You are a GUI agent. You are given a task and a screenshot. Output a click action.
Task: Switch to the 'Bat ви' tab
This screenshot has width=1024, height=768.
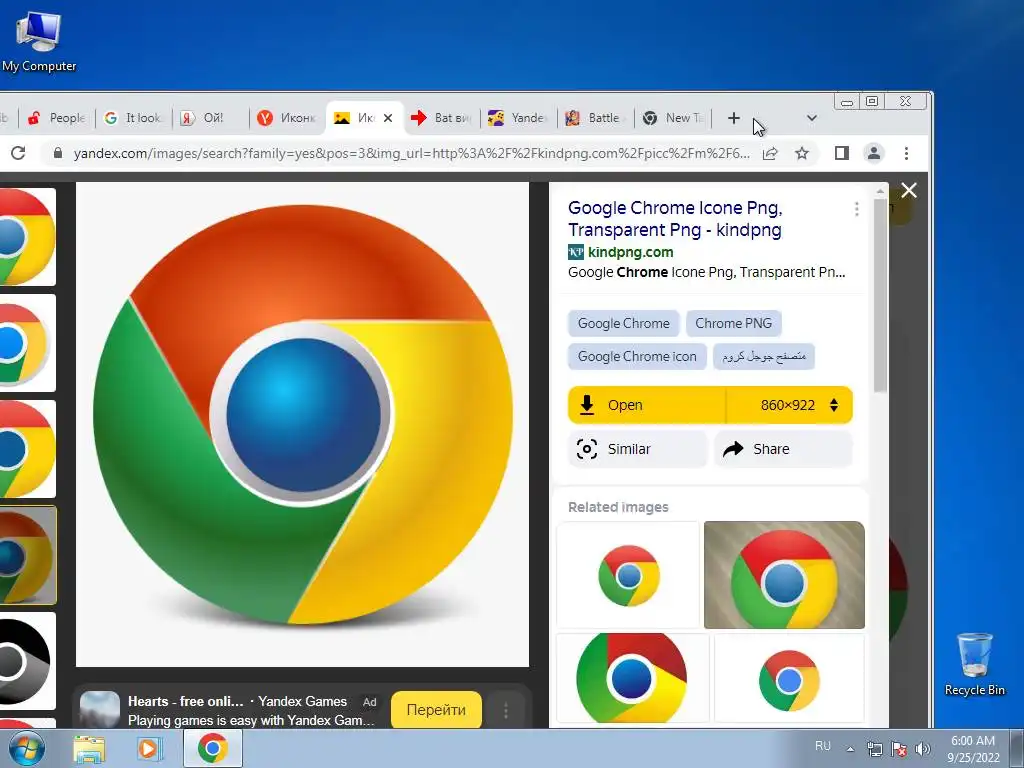441,118
